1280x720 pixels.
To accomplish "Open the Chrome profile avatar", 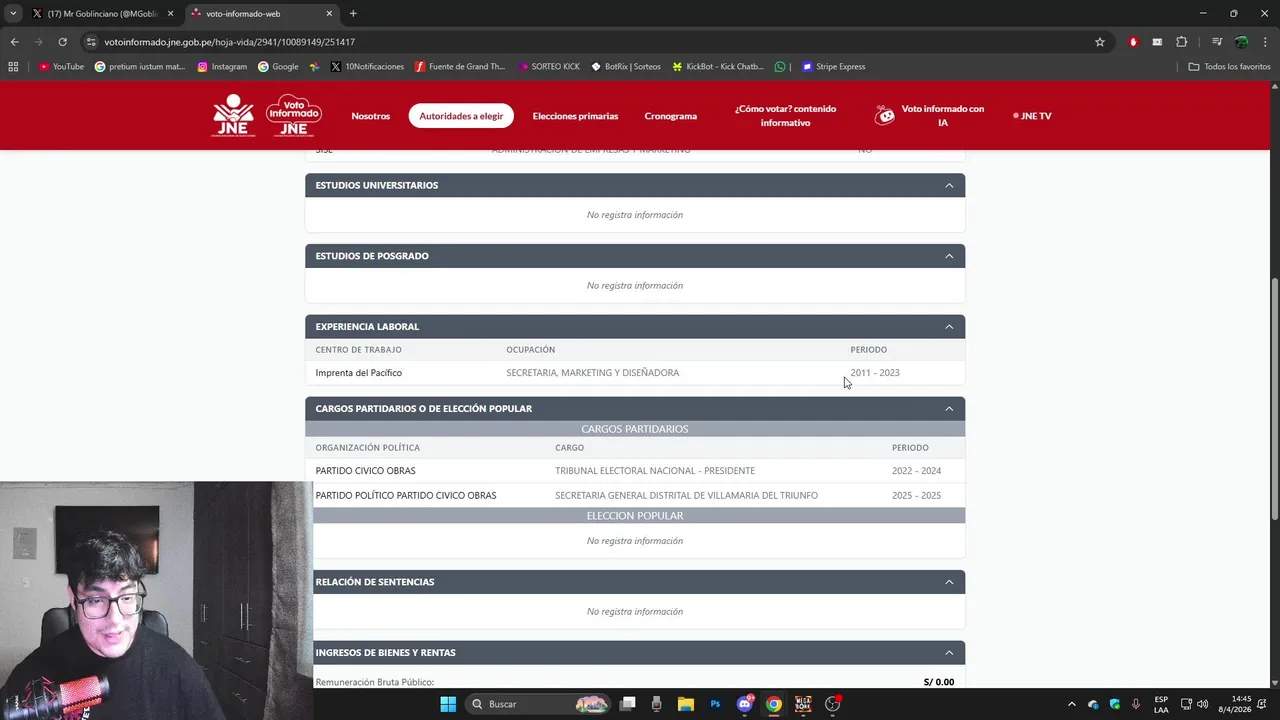I will point(1241,42).
